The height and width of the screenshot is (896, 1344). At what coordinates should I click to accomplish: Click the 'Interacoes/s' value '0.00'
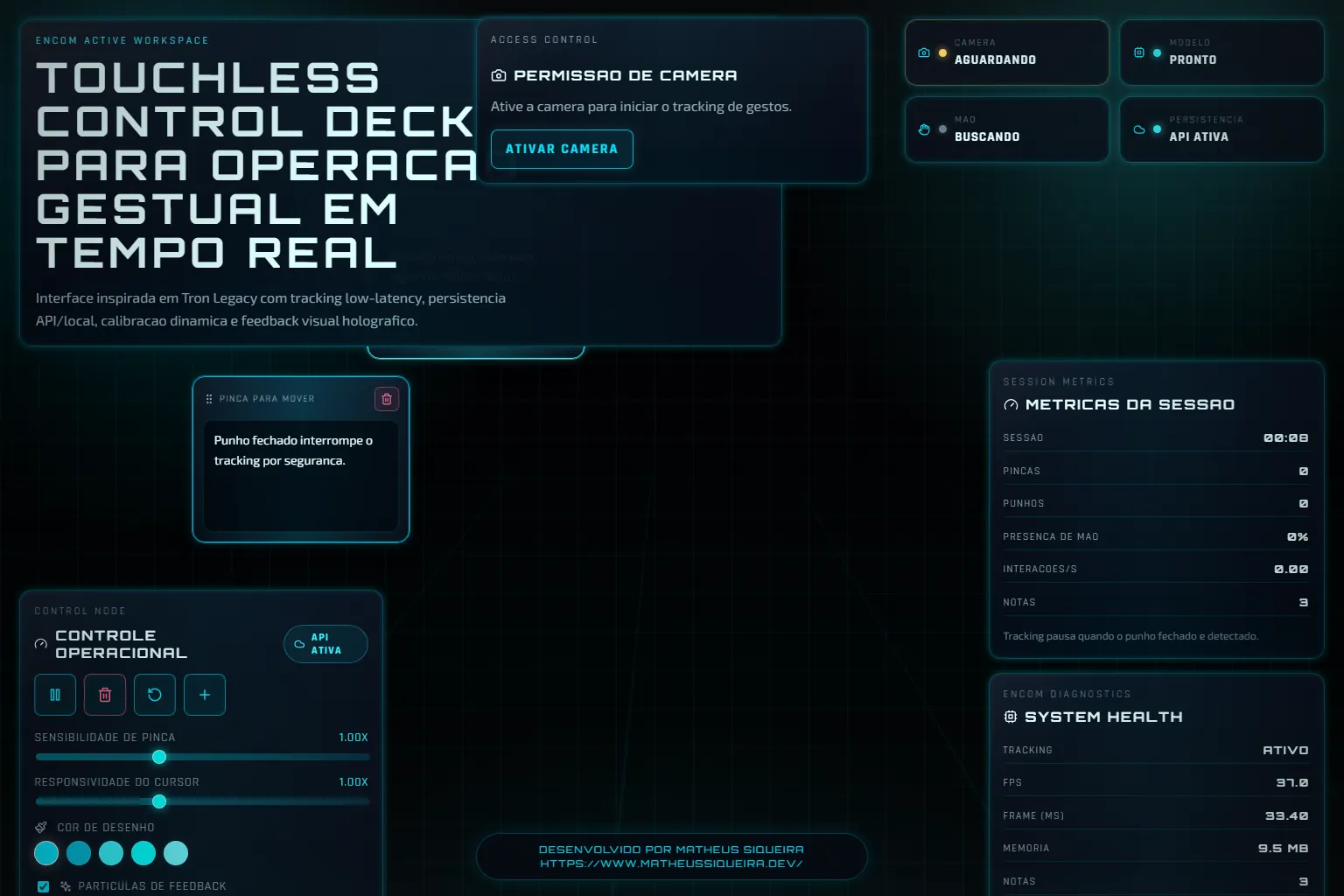[x=1291, y=570]
